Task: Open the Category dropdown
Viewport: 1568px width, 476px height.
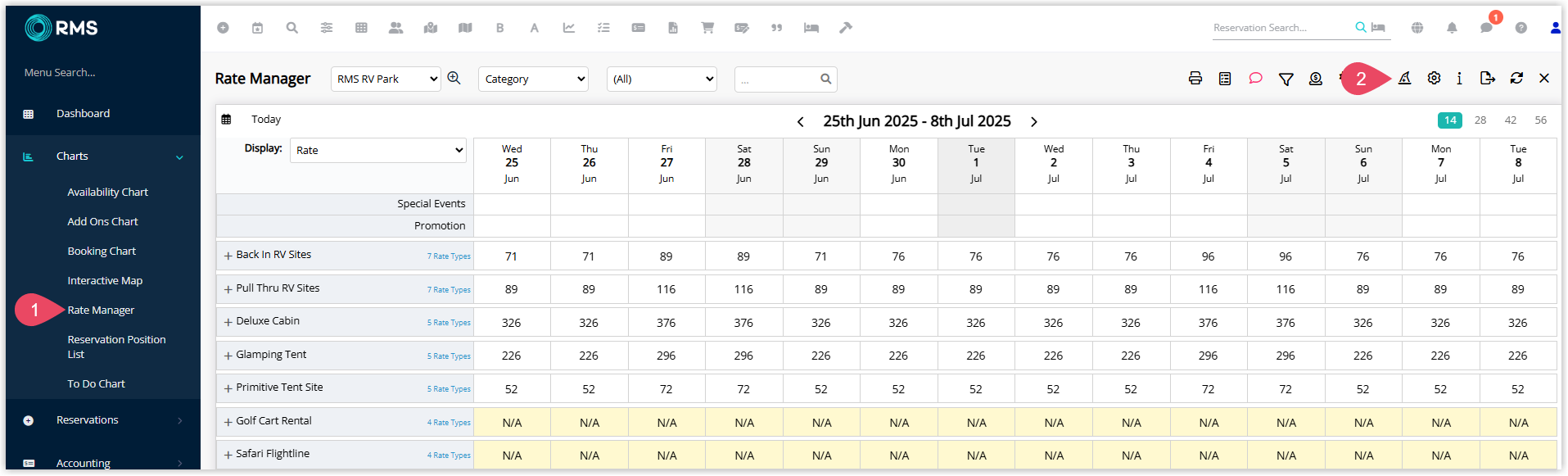Action: 533,79
